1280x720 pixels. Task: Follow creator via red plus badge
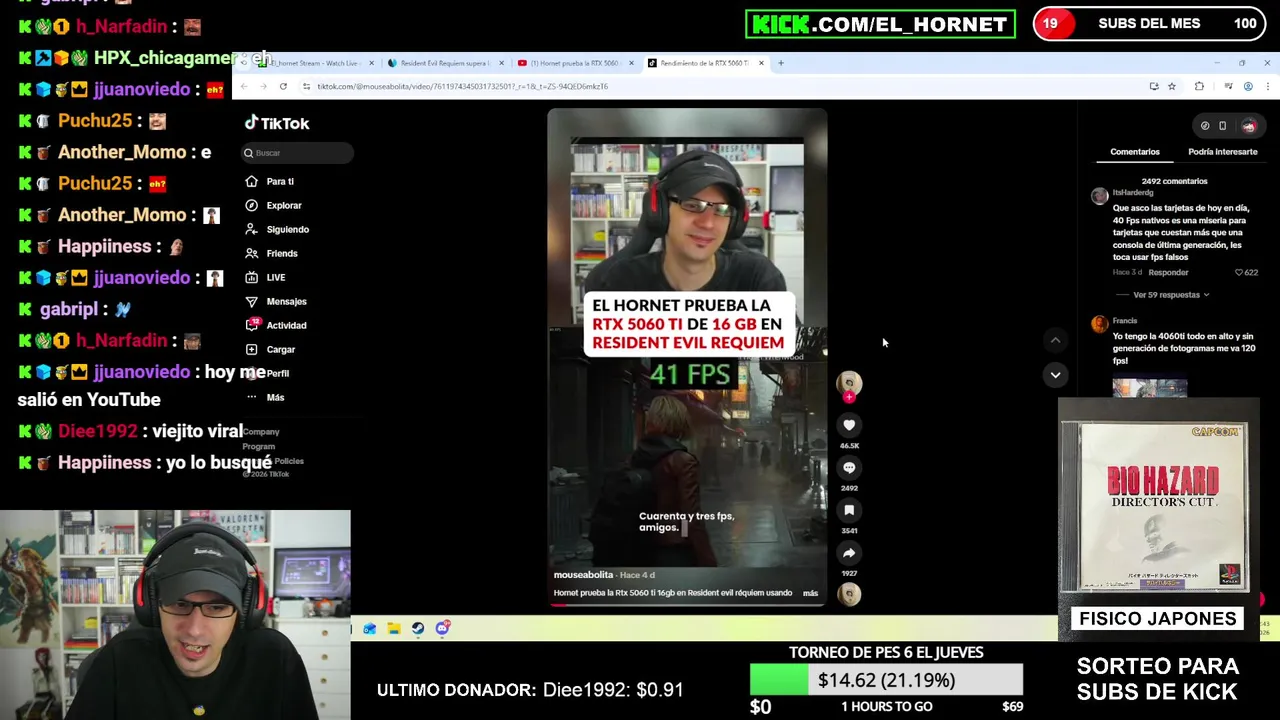[849, 397]
